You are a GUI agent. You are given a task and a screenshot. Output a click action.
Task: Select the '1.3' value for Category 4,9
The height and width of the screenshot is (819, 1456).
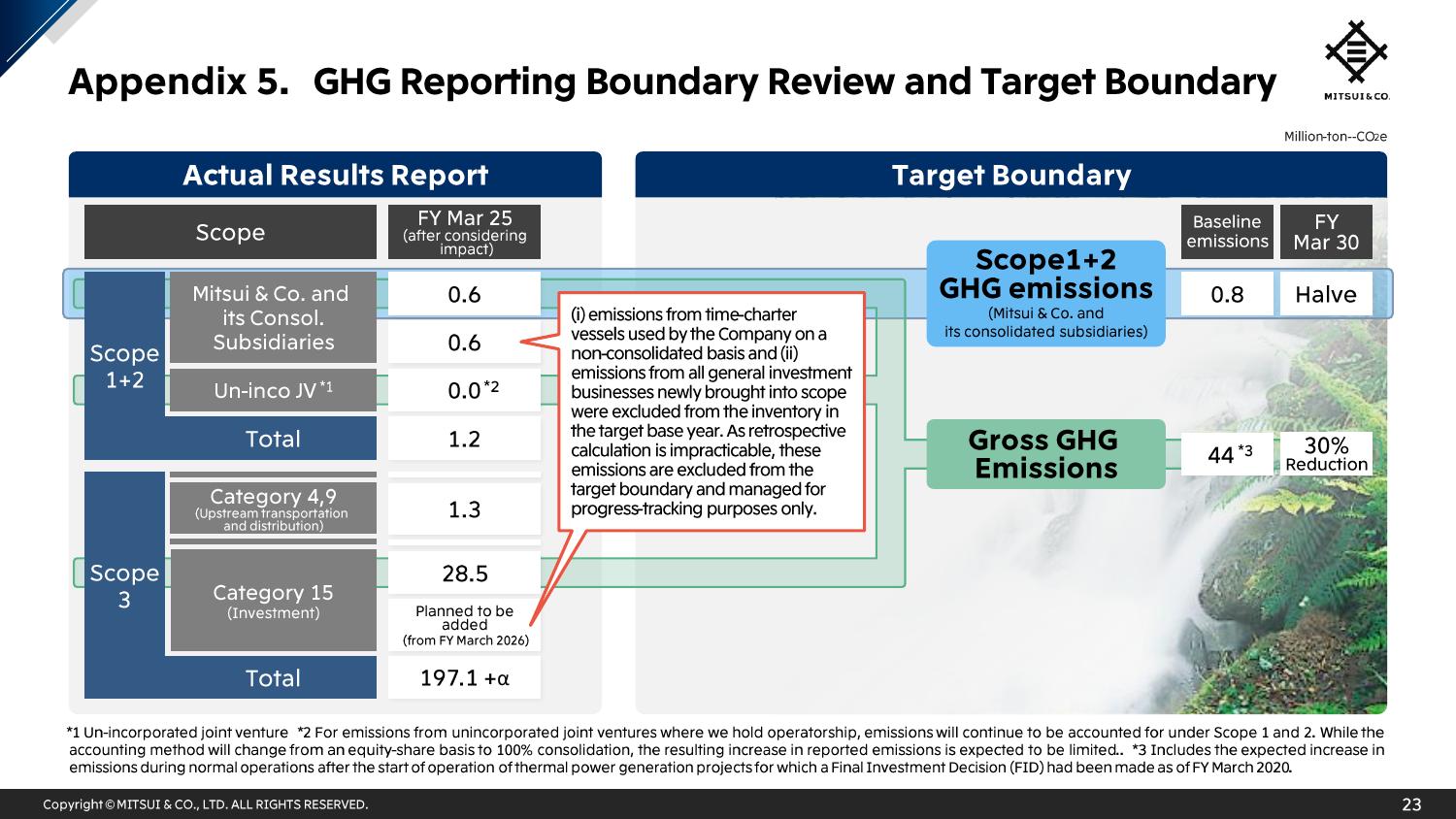pyautogui.click(x=464, y=509)
